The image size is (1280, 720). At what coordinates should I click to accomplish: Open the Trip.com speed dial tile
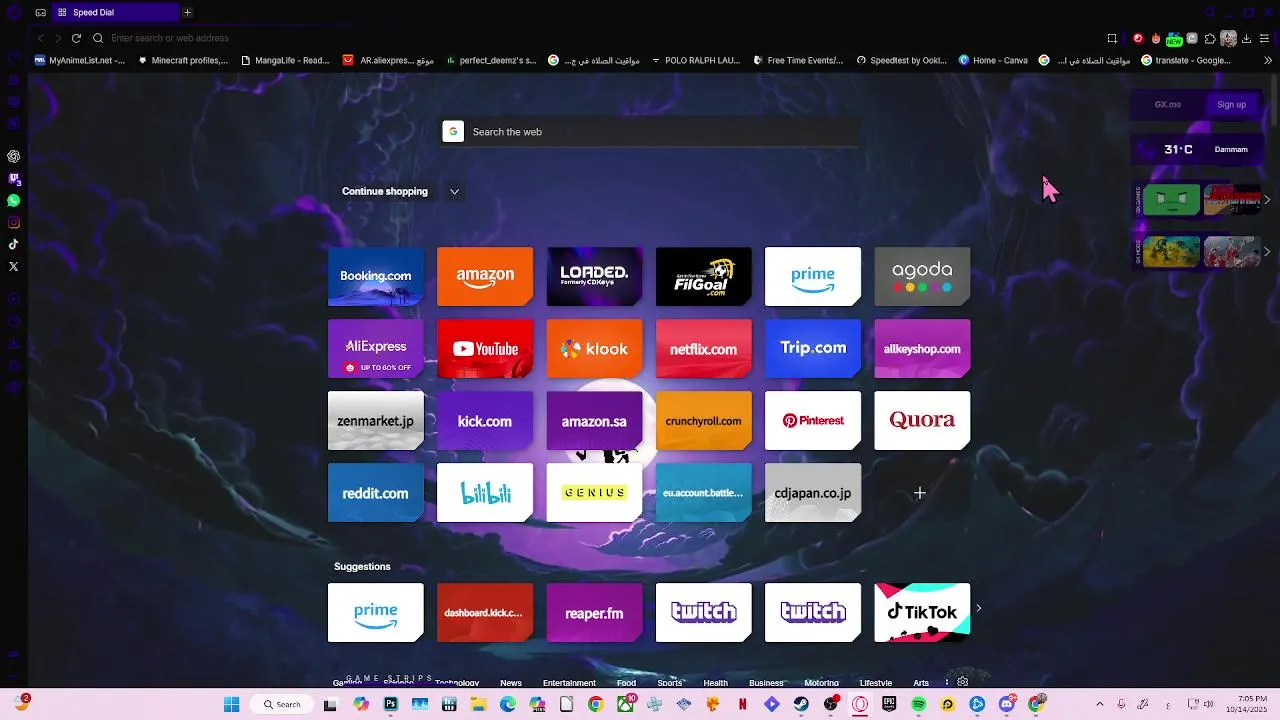pyautogui.click(x=813, y=348)
